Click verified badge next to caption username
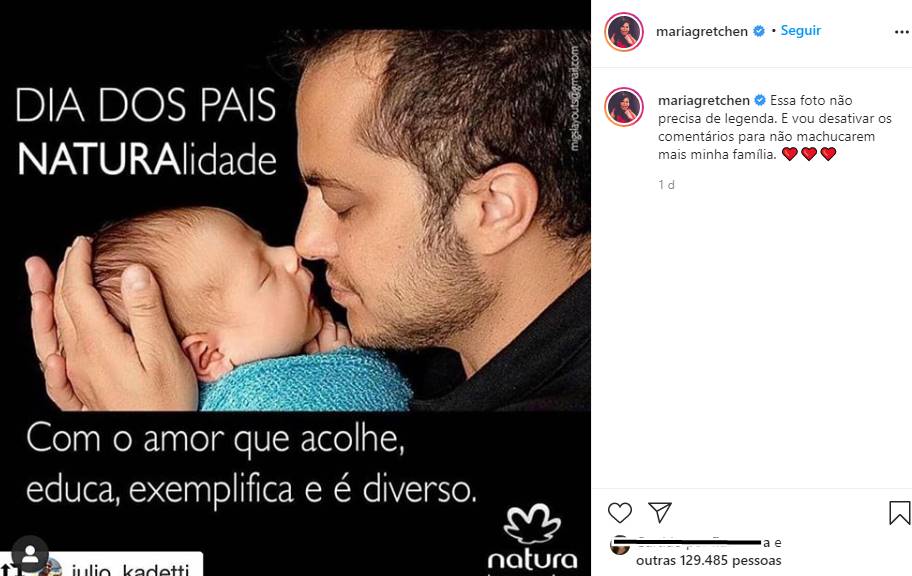Screen dimensions: 912x576 point(760,100)
